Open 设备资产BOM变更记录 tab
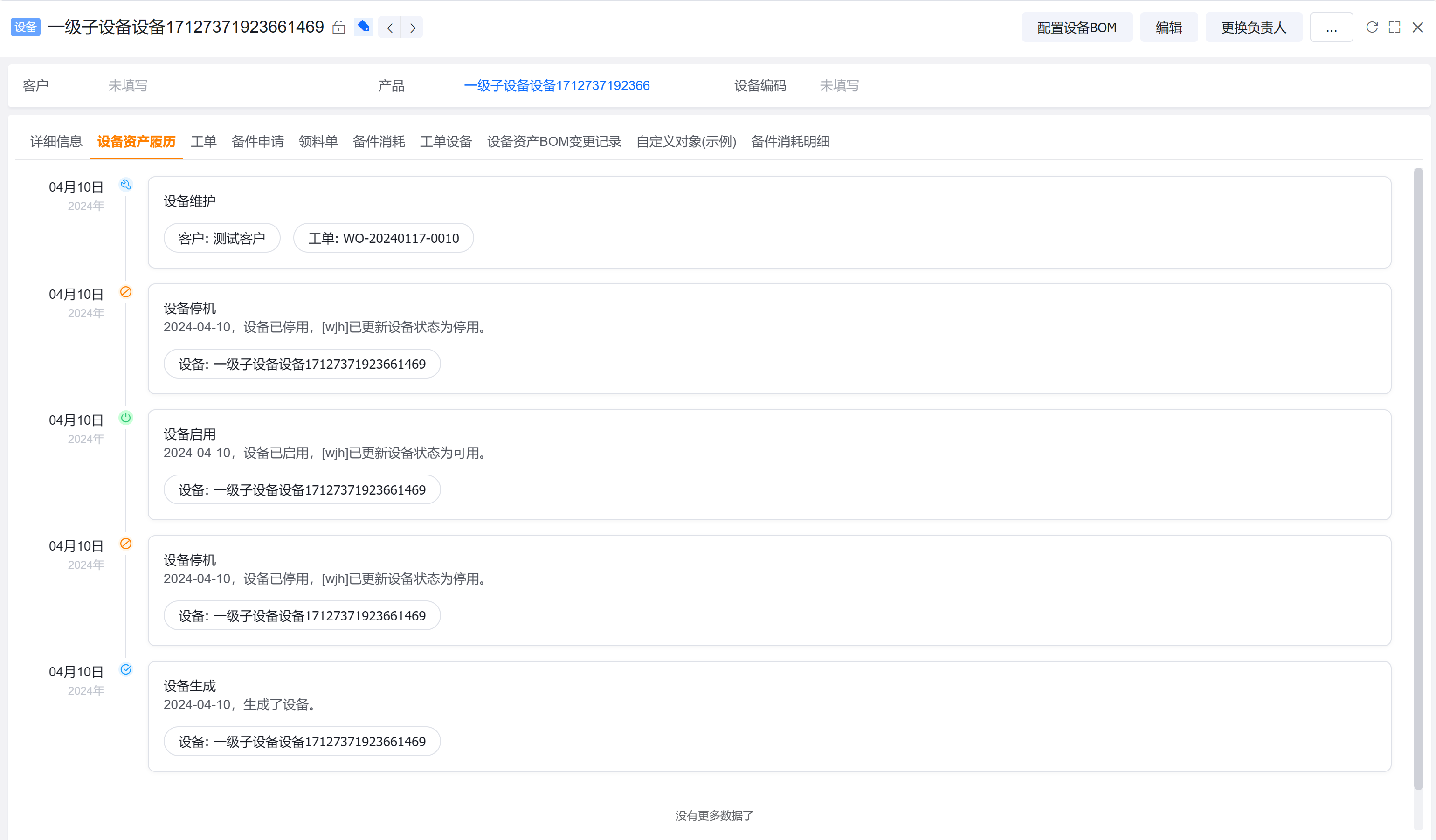The image size is (1436, 840). point(554,141)
